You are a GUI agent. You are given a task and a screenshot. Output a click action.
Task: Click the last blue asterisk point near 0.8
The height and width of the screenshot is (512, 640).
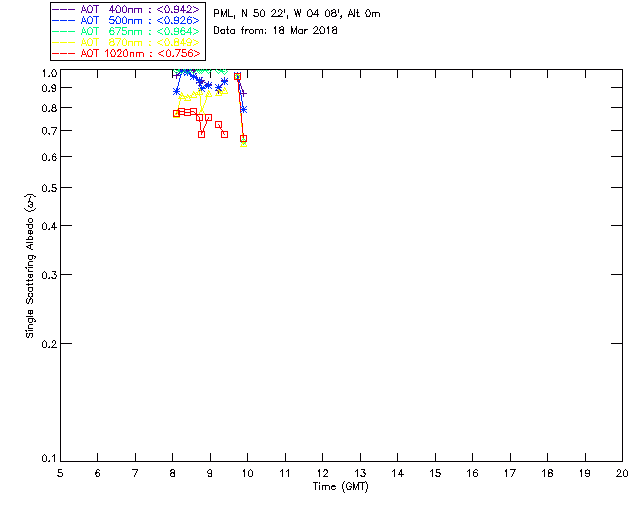click(244, 109)
